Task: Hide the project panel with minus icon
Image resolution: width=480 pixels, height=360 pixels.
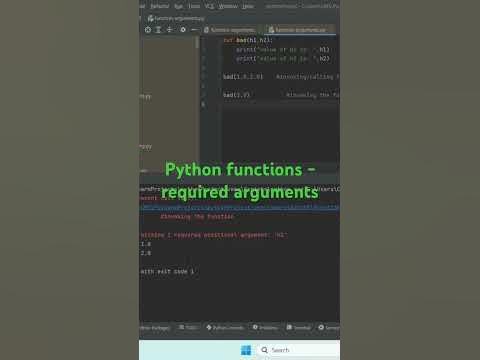Action: click(194, 30)
